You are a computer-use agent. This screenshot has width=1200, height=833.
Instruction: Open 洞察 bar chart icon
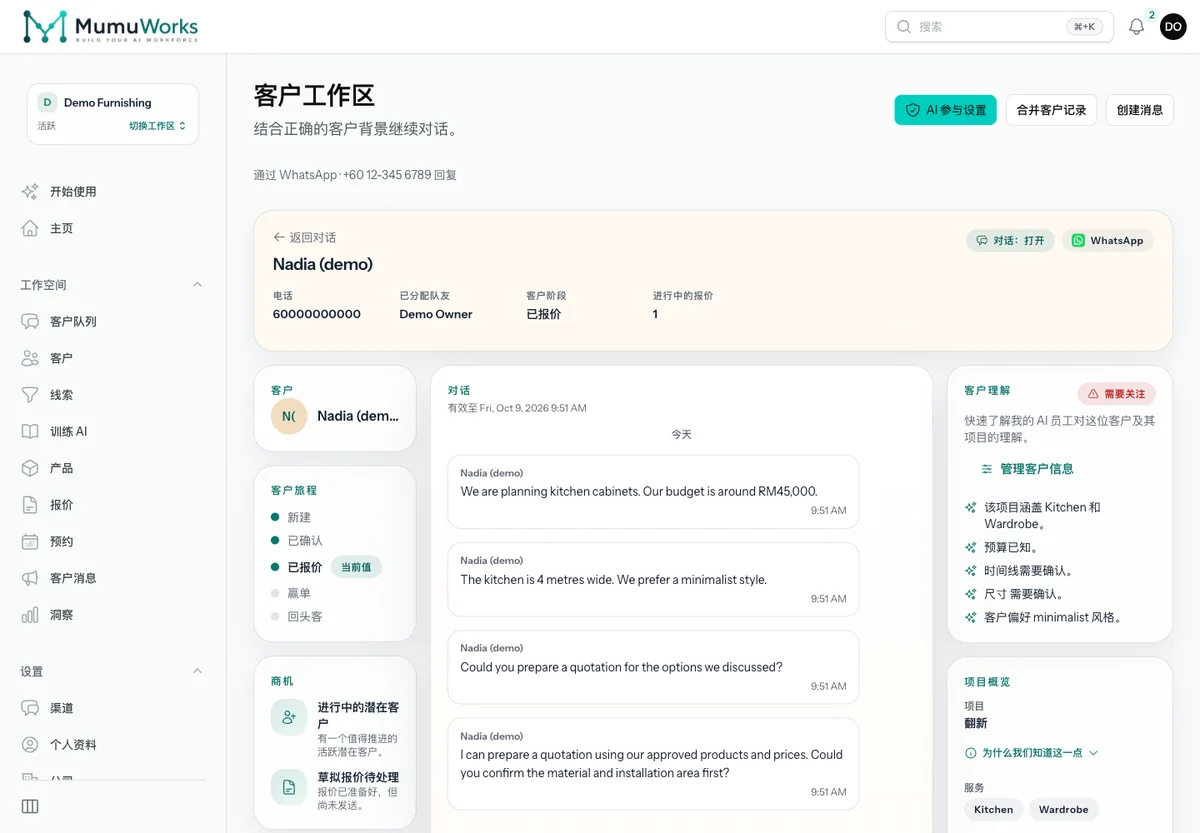[30, 615]
